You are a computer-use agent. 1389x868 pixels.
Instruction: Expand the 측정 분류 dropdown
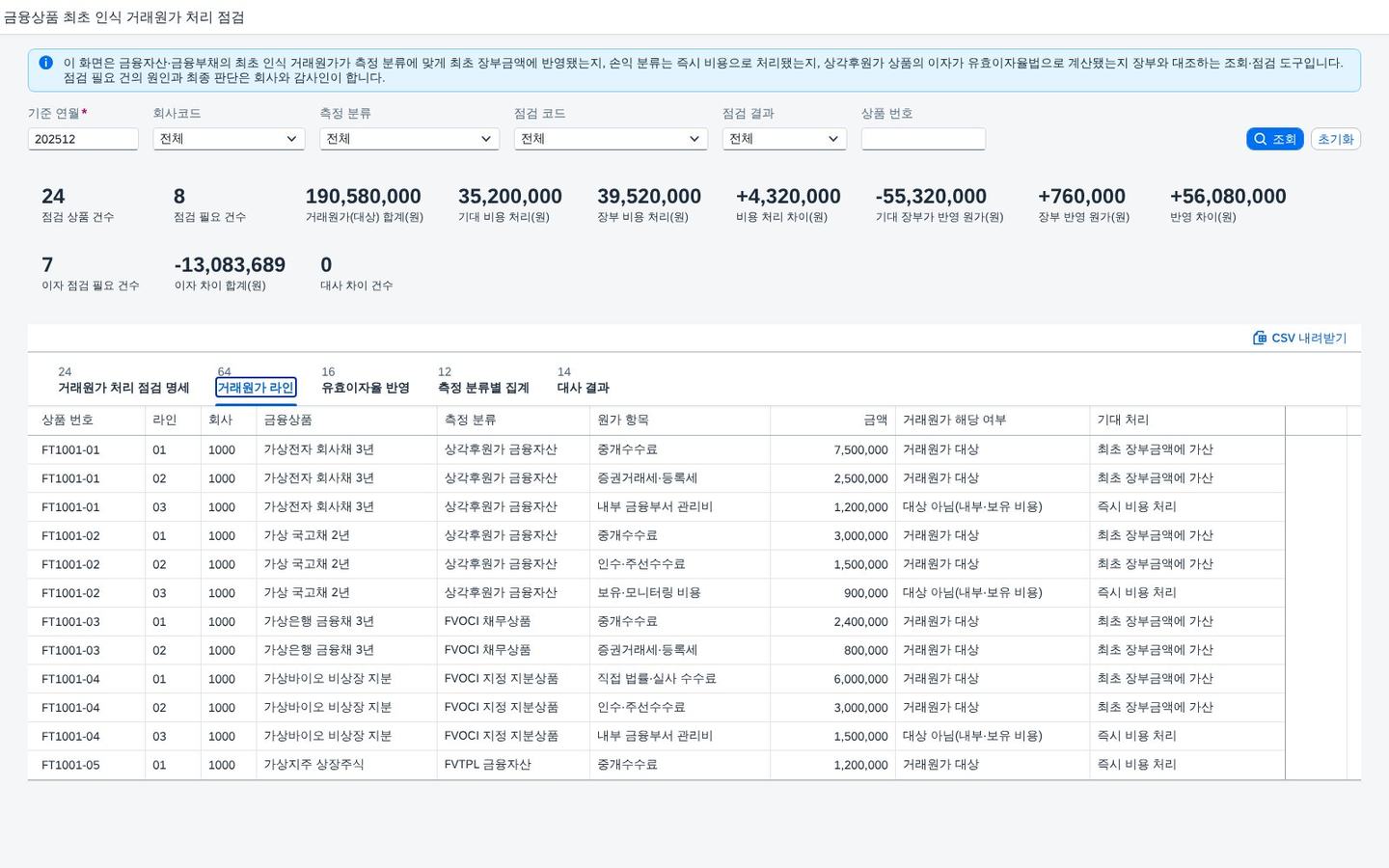click(x=409, y=139)
